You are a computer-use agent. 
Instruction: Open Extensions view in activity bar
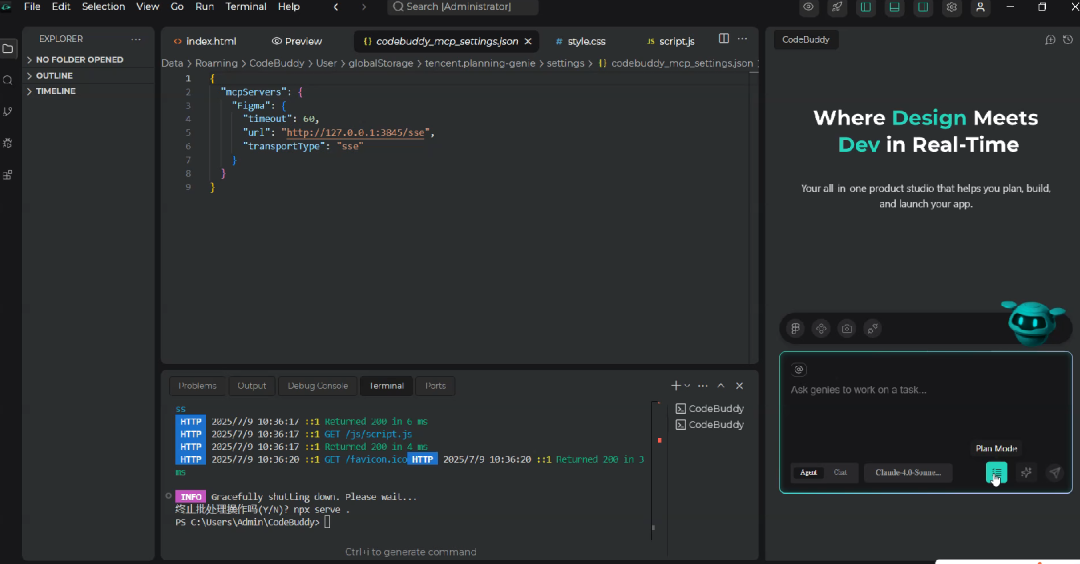pyautogui.click(x=8, y=175)
